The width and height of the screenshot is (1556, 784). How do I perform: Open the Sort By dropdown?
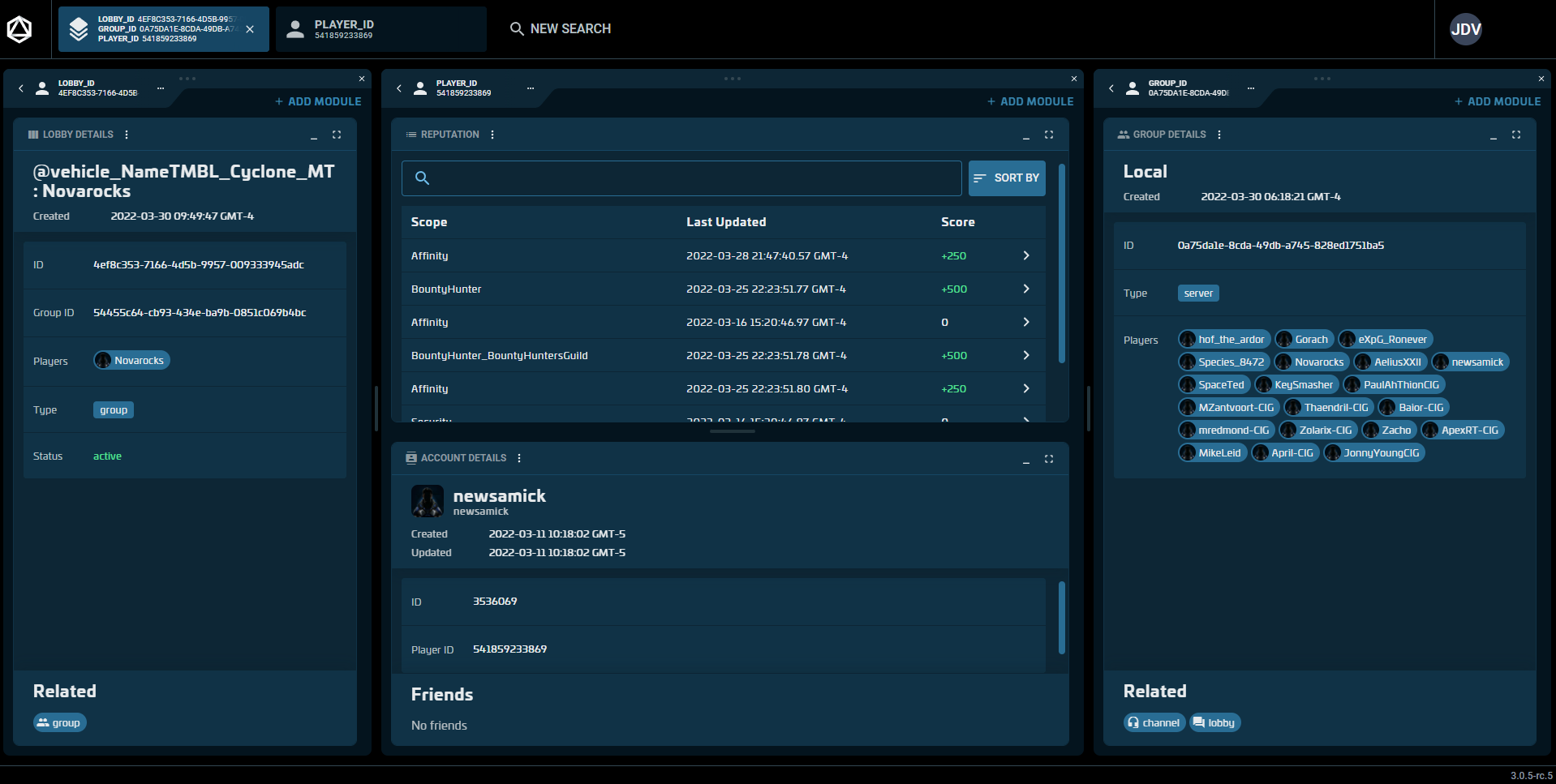(1006, 178)
